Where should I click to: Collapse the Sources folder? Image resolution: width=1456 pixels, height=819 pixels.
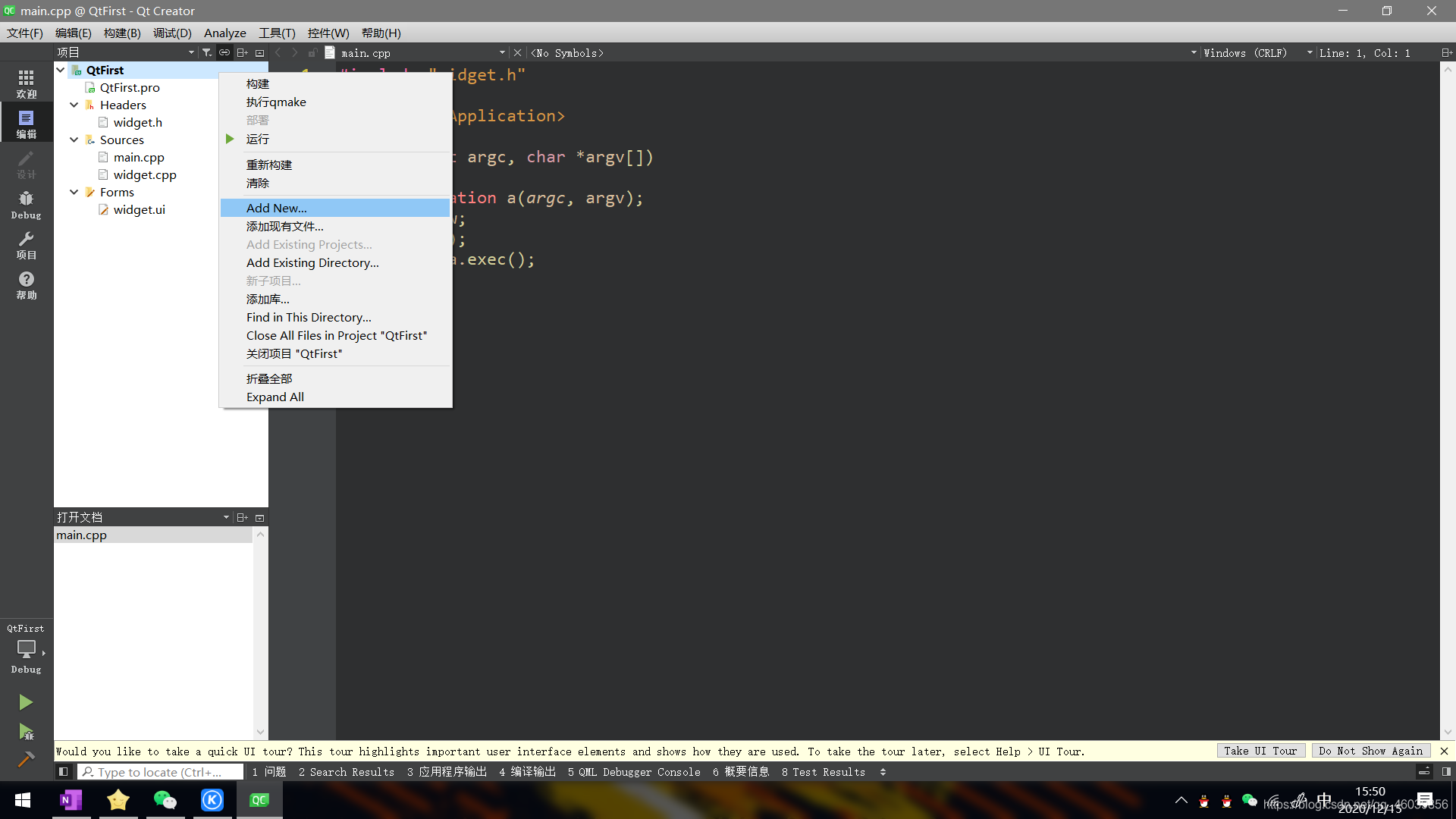(74, 140)
